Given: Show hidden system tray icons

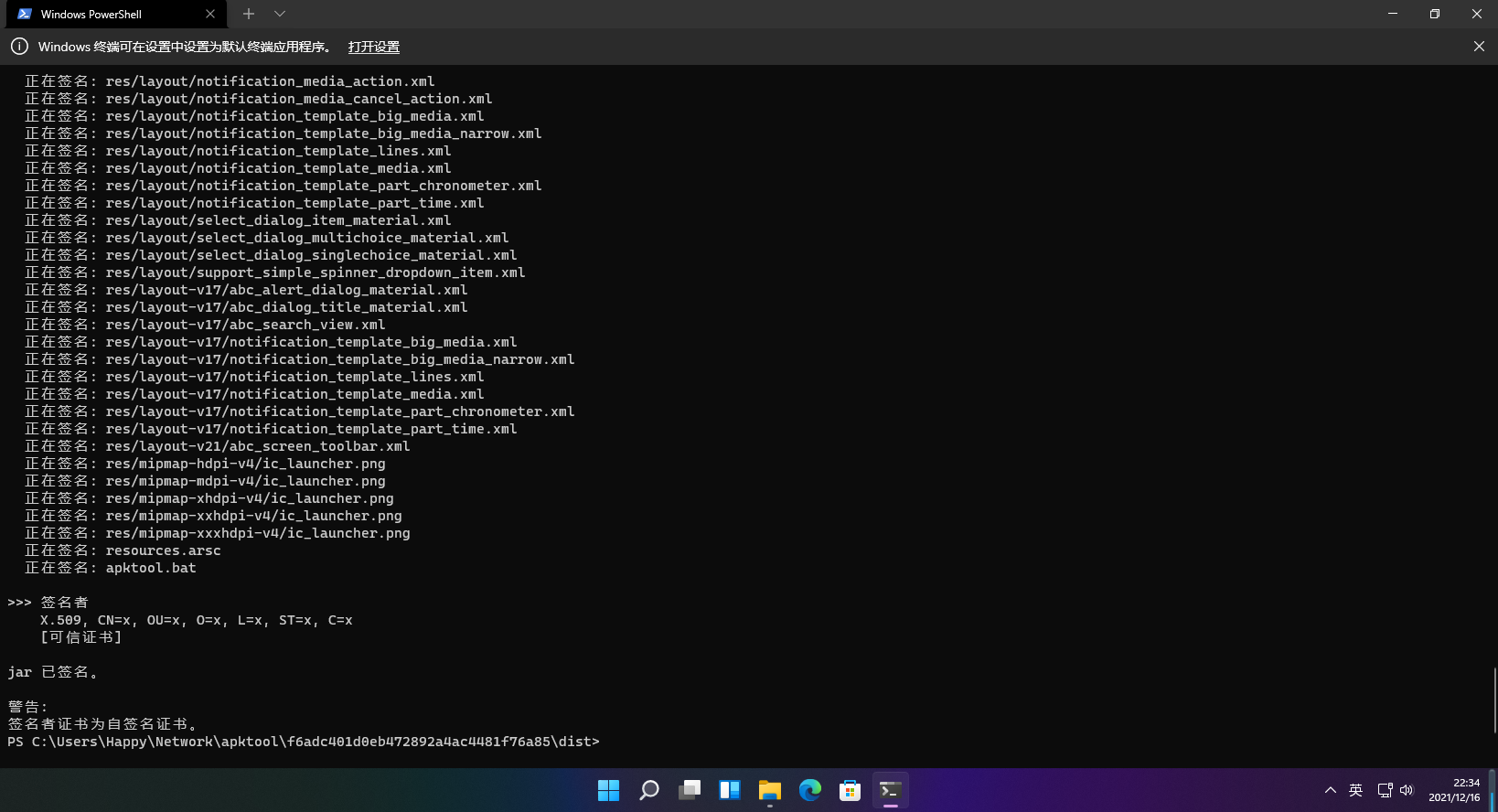Looking at the screenshot, I should tap(1330, 790).
